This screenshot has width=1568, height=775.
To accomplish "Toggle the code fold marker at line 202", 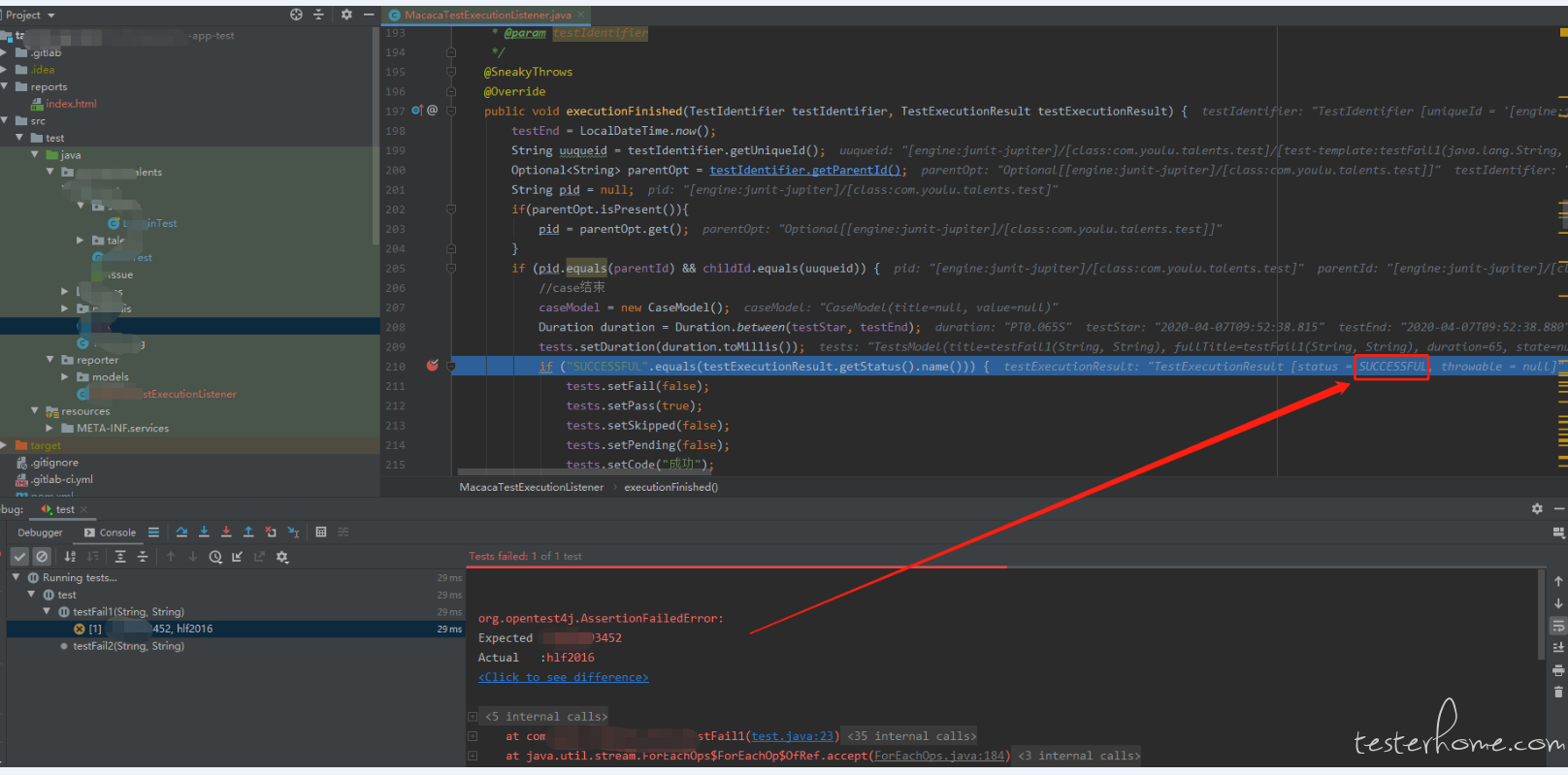I will pos(451,210).
